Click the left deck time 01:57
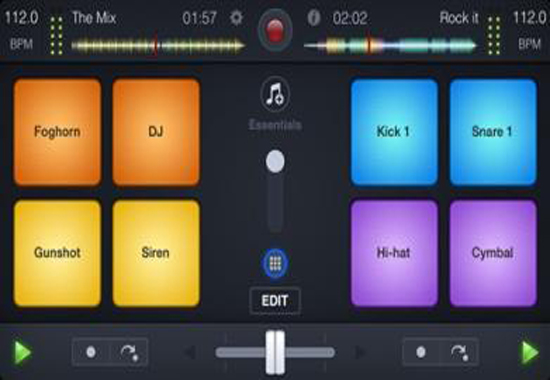550x380 pixels. pos(199,18)
